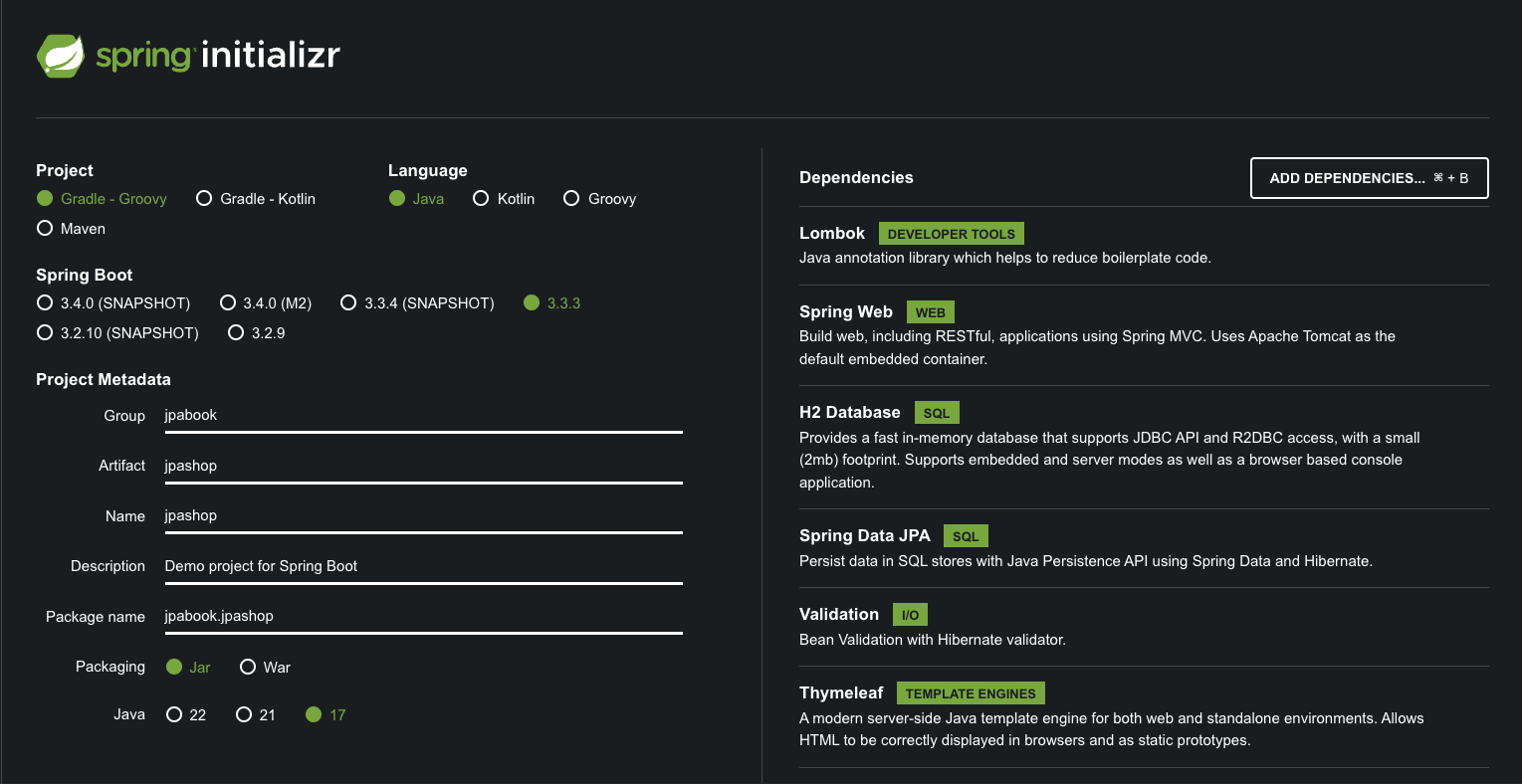Set packaging to War
This screenshot has height=784, width=1522.
click(x=266, y=668)
